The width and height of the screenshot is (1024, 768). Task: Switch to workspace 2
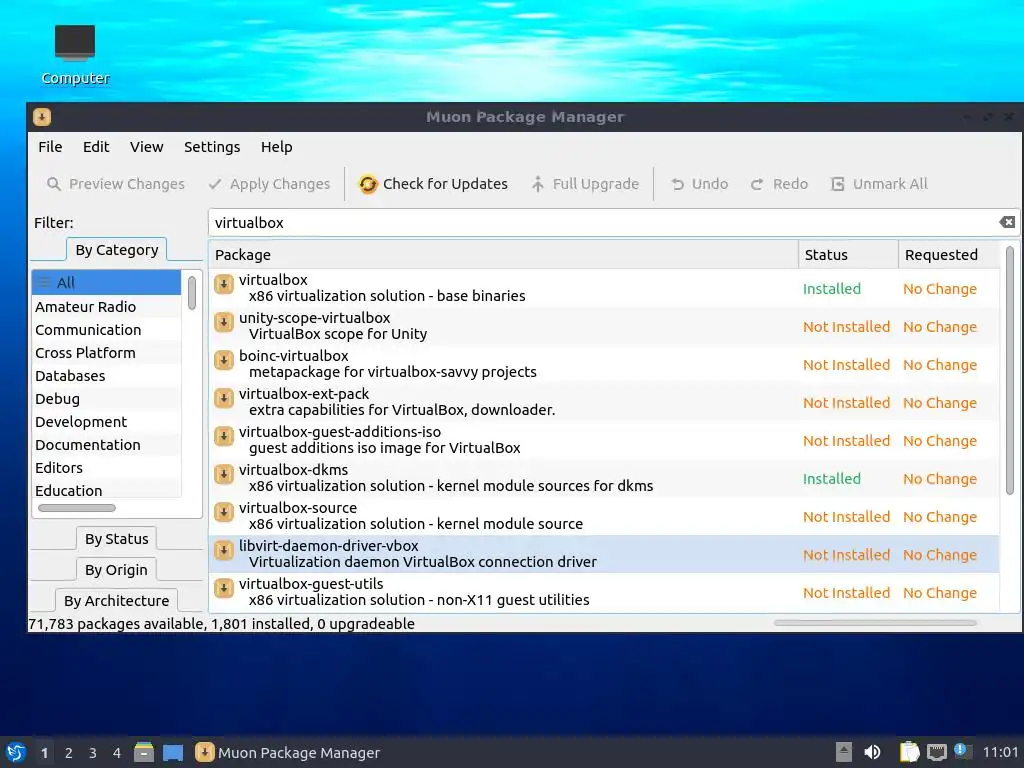tap(69, 753)
